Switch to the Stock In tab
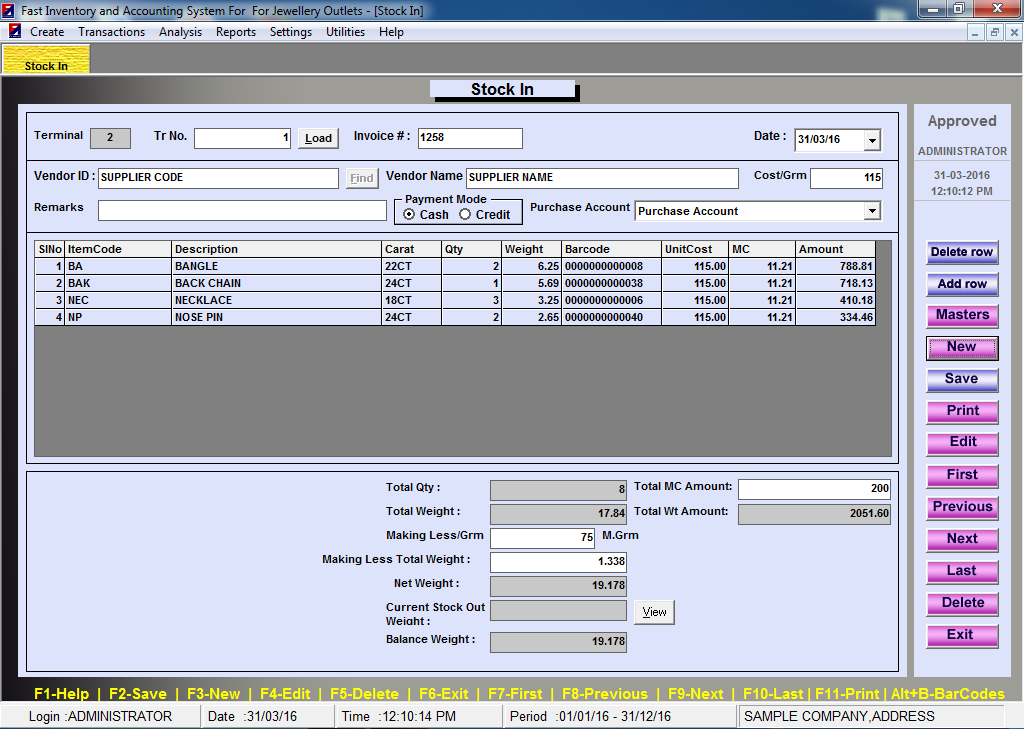 coord(46,62)
